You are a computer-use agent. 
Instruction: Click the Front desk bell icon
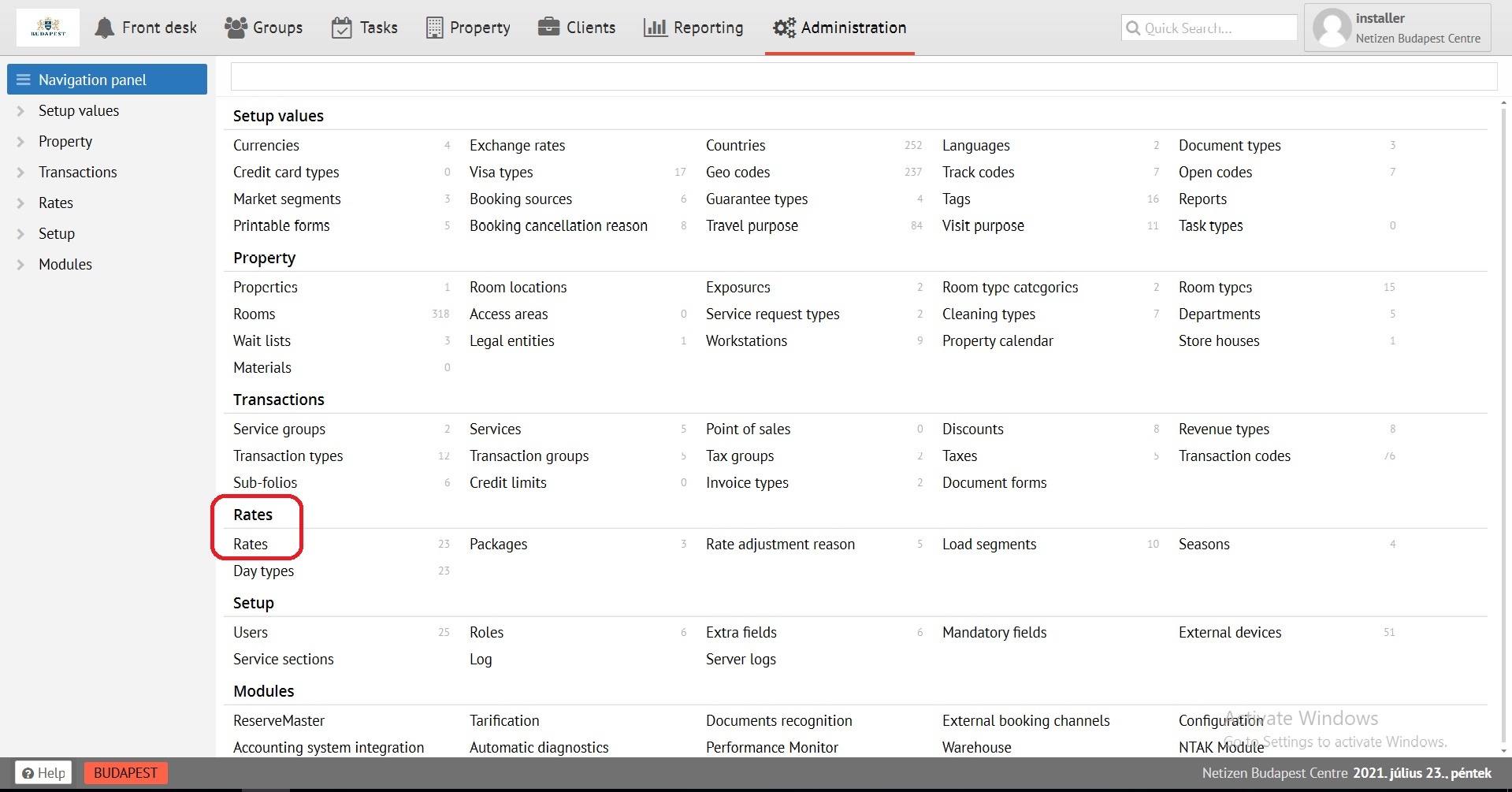click(x=104, y=28)
